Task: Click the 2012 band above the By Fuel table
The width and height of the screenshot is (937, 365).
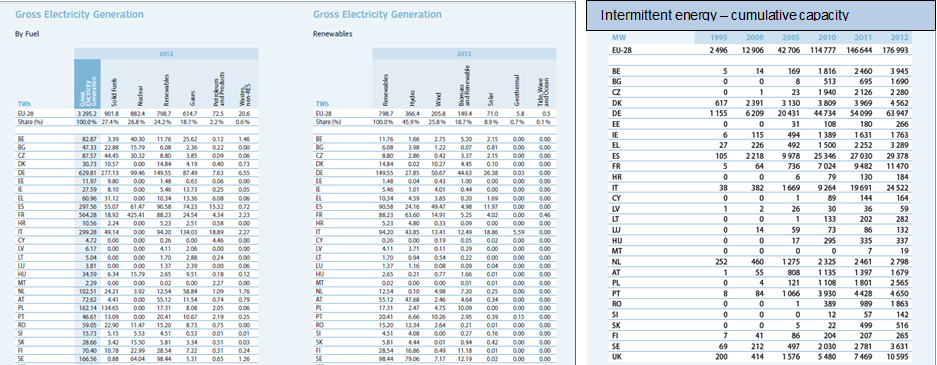Action: (166, 54)
